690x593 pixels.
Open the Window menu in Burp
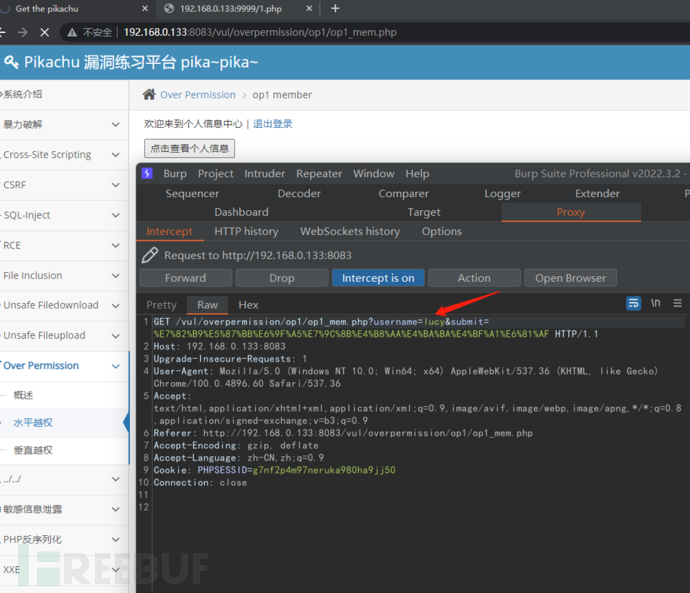[374, 174]
